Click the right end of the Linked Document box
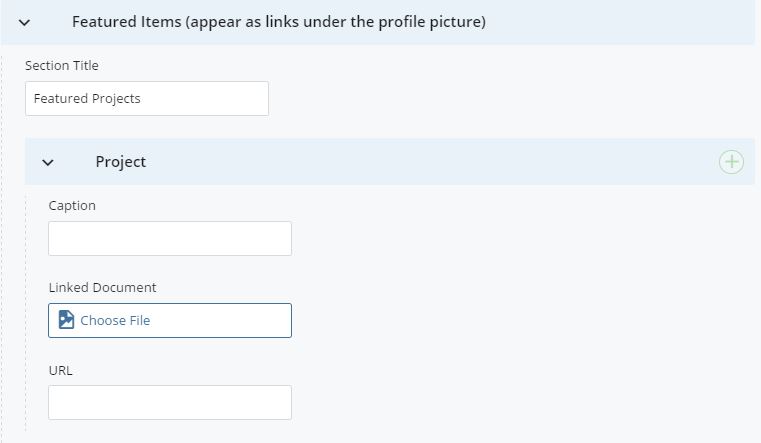Screen dimensions: 761x443 click(277, 320)
